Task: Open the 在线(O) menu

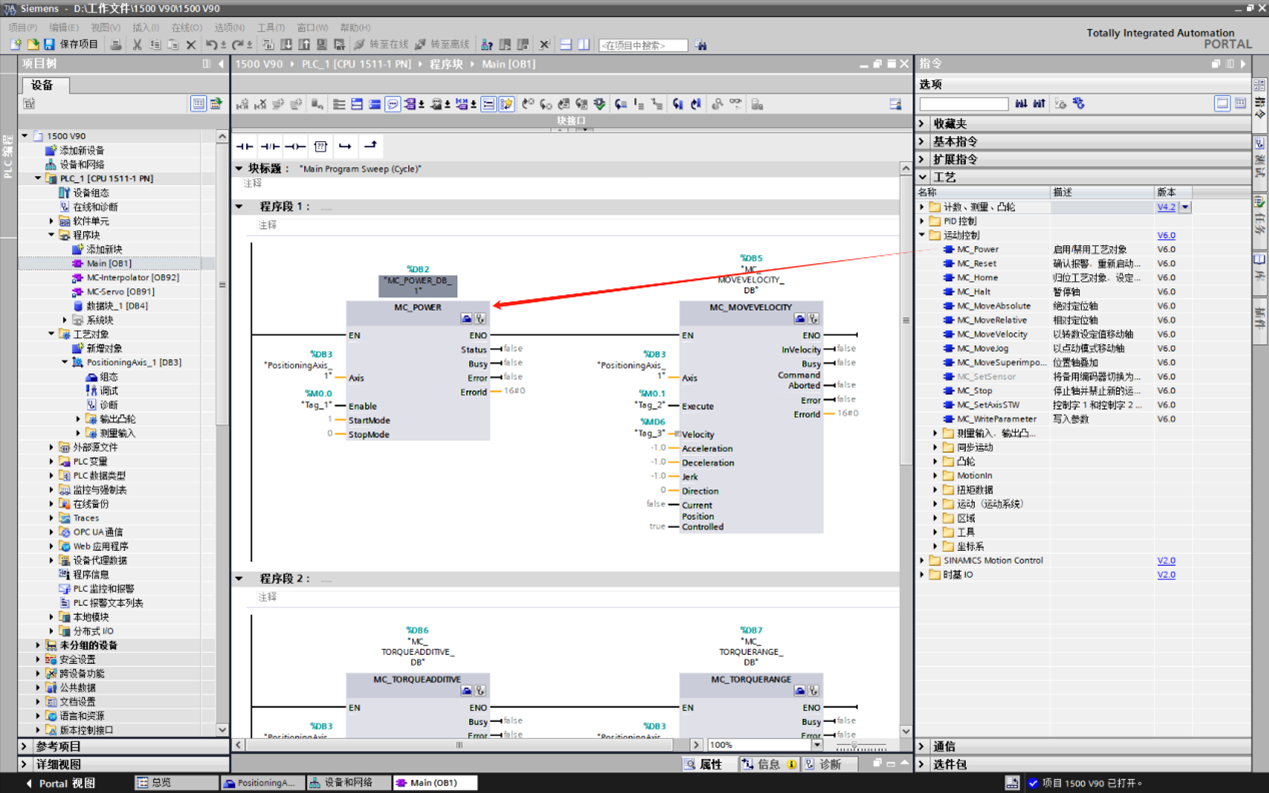Action: click(187, 28)
